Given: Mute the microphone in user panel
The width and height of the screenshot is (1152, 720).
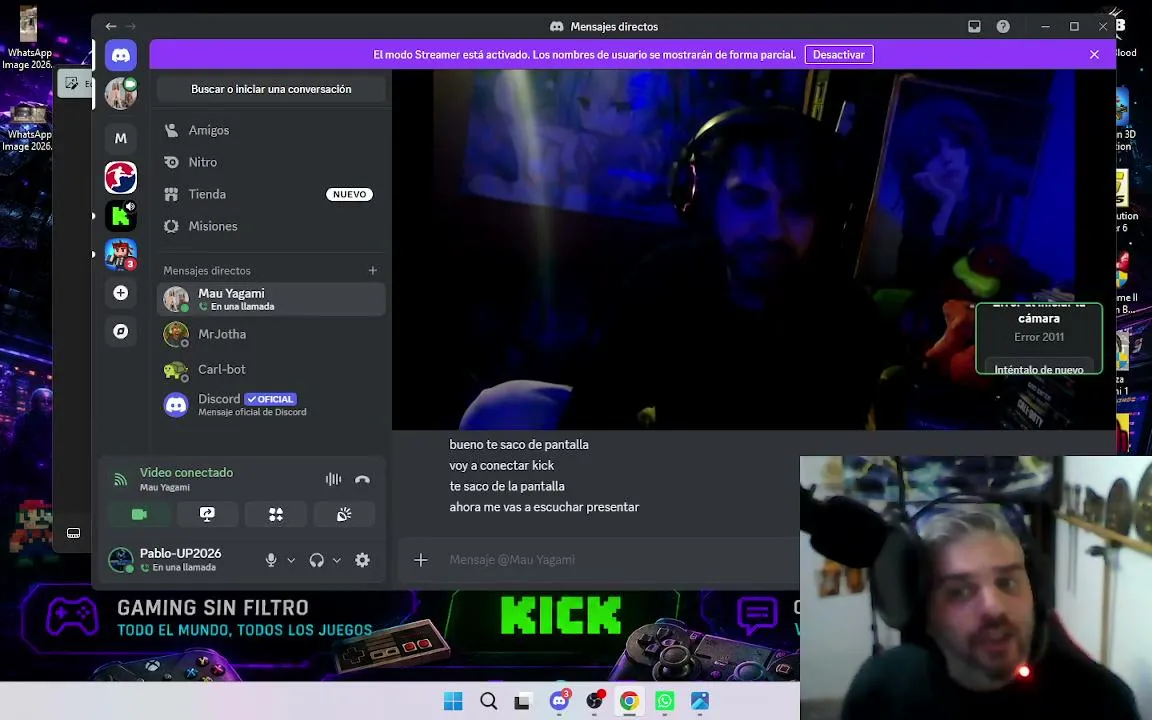Looking at the screenshot, I should (x=271, y=560).
